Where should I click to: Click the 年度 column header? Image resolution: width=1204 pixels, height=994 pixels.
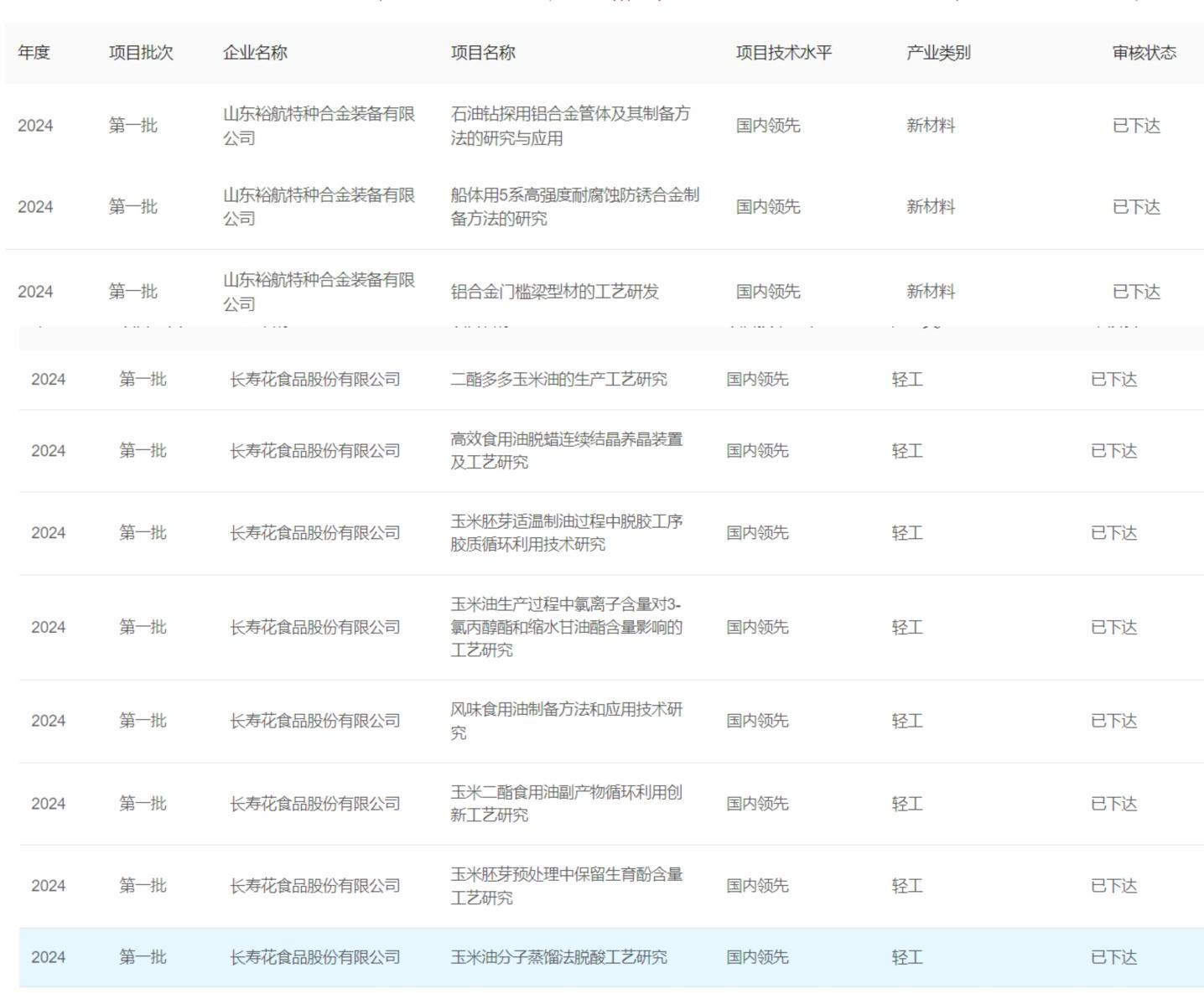click(x=34, y=53)
